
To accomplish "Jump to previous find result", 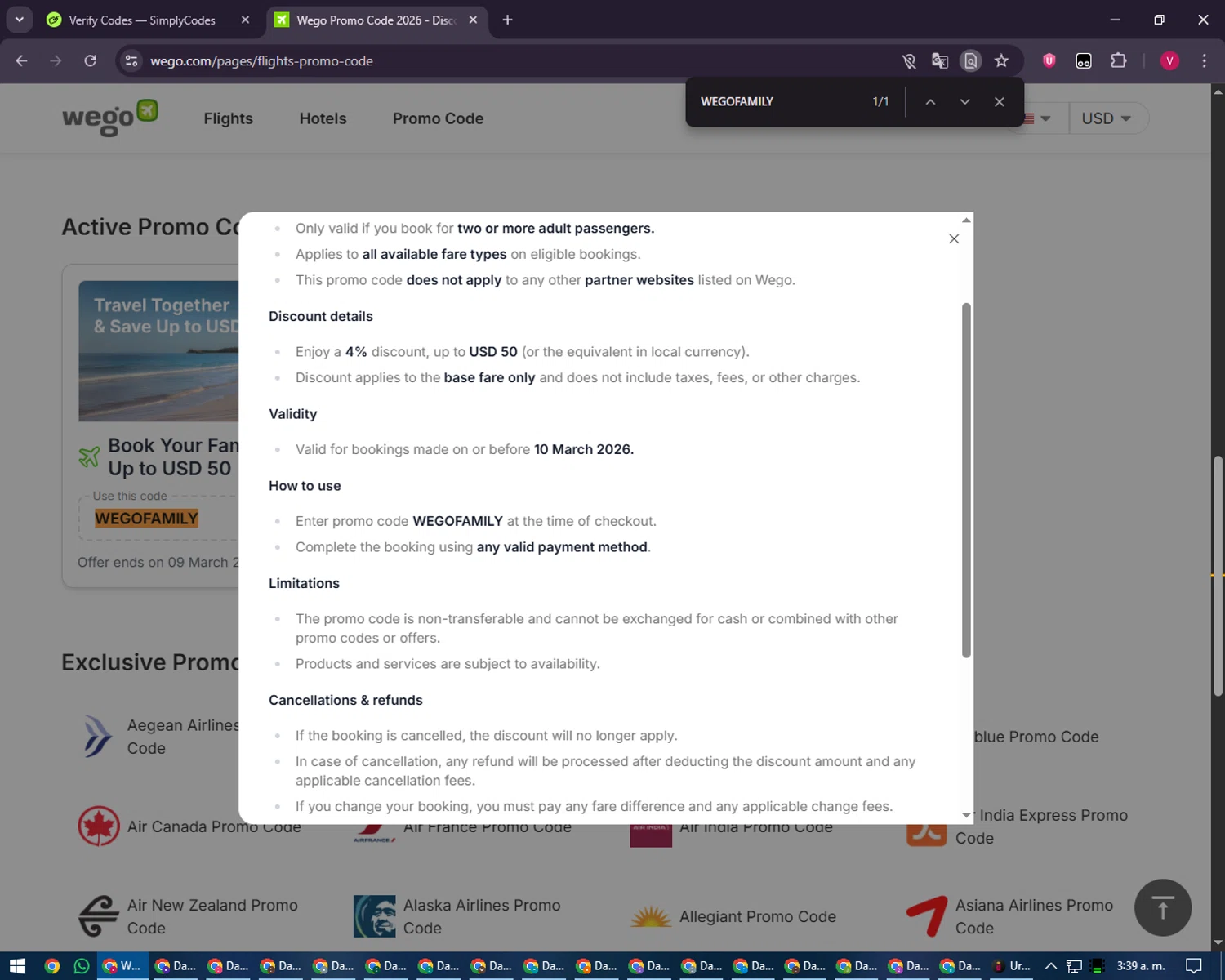I will [930, 101].
